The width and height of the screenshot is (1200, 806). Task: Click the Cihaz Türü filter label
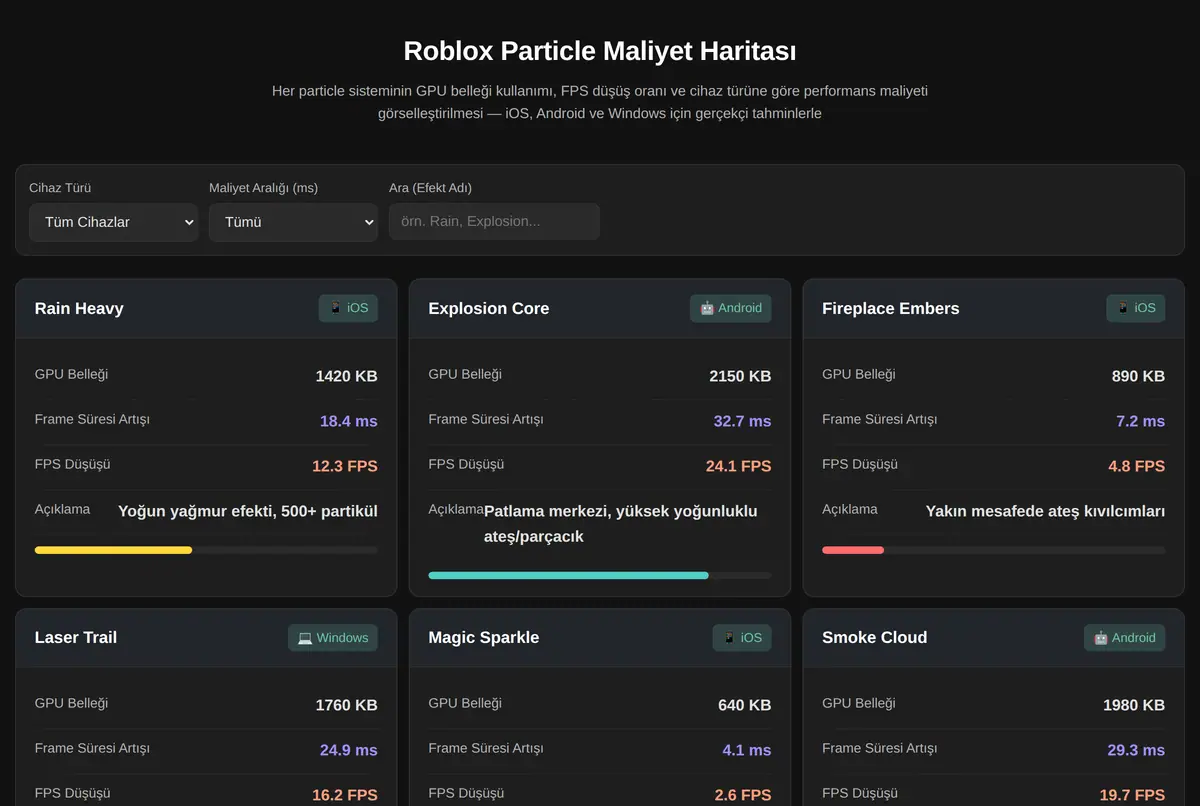[x=60, y=188]
